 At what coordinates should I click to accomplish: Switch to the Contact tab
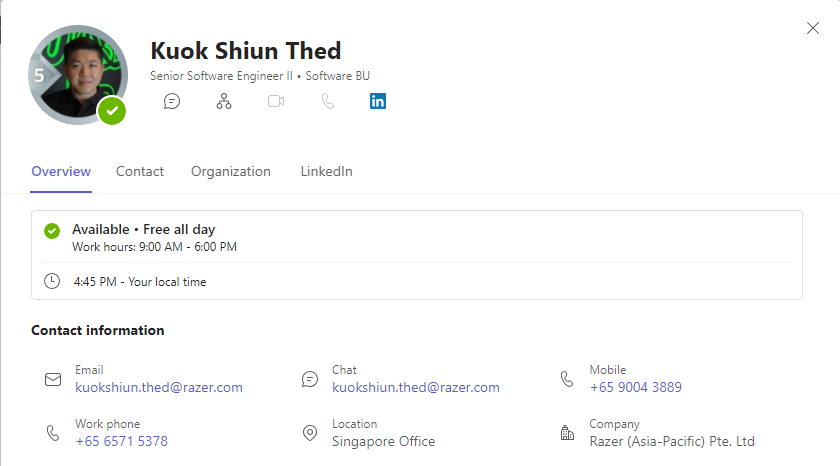[x=140, y=171]
